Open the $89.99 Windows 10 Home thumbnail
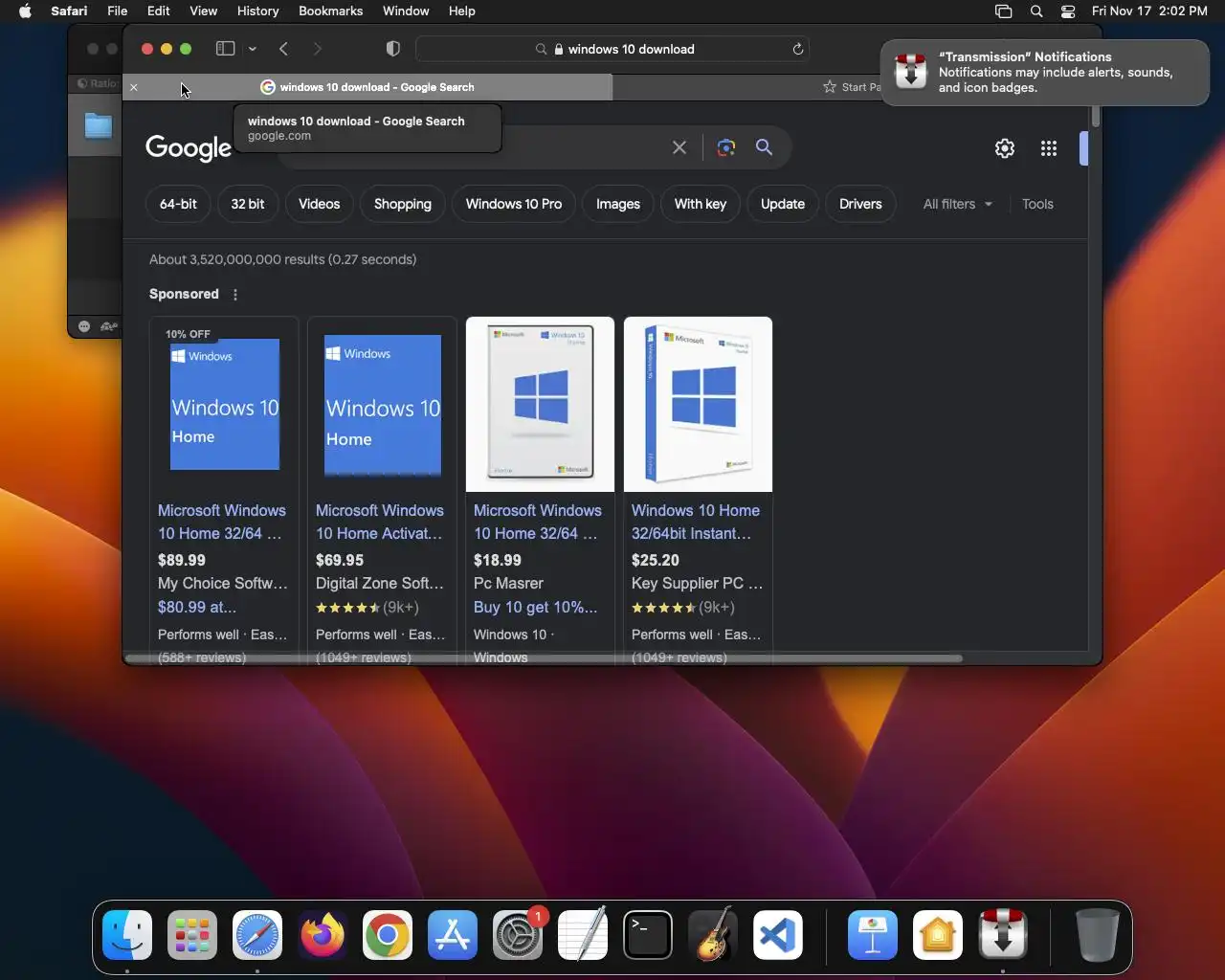This screenshot has height=980, width=1225. click(224, 404)
